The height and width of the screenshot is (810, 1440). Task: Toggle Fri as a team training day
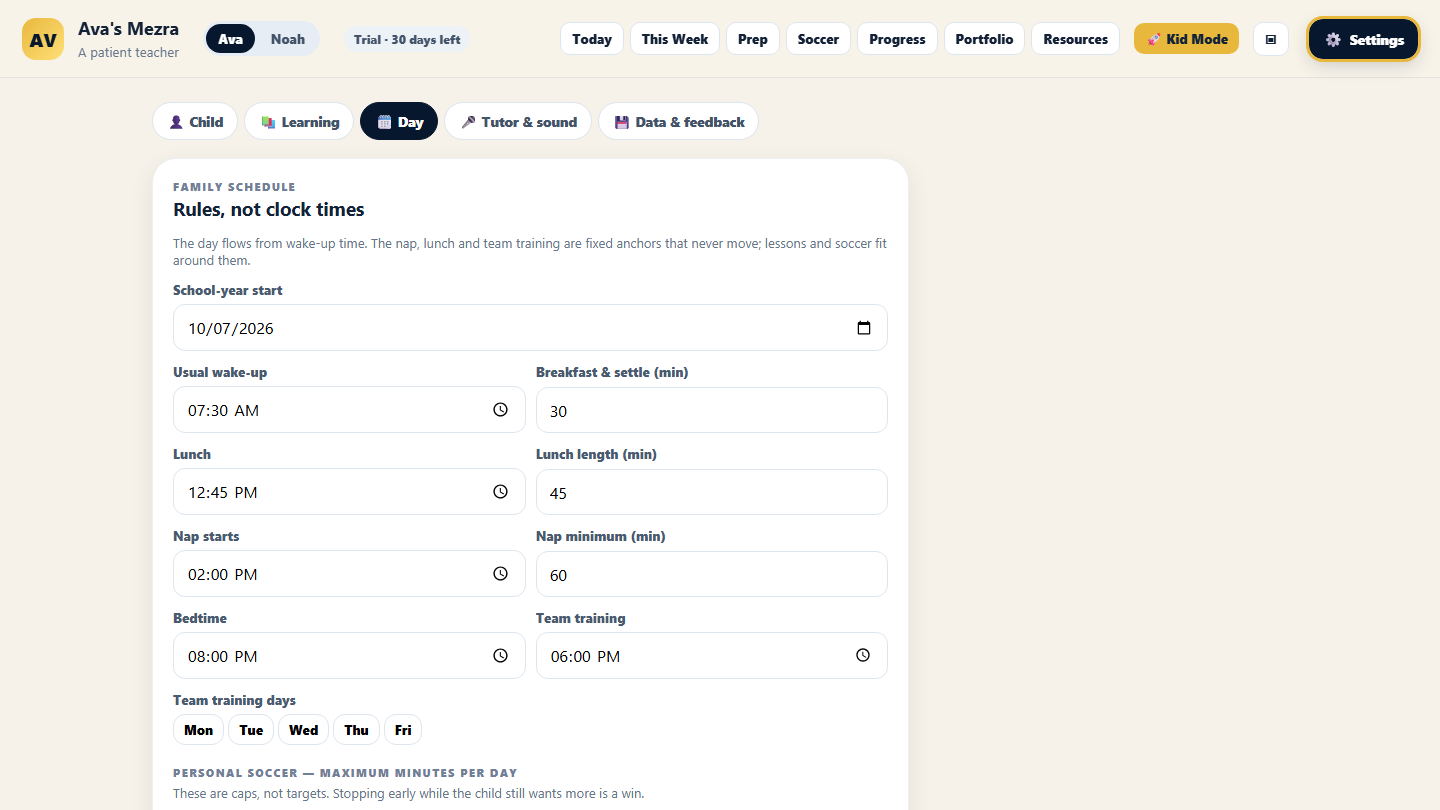click(403, 730)
